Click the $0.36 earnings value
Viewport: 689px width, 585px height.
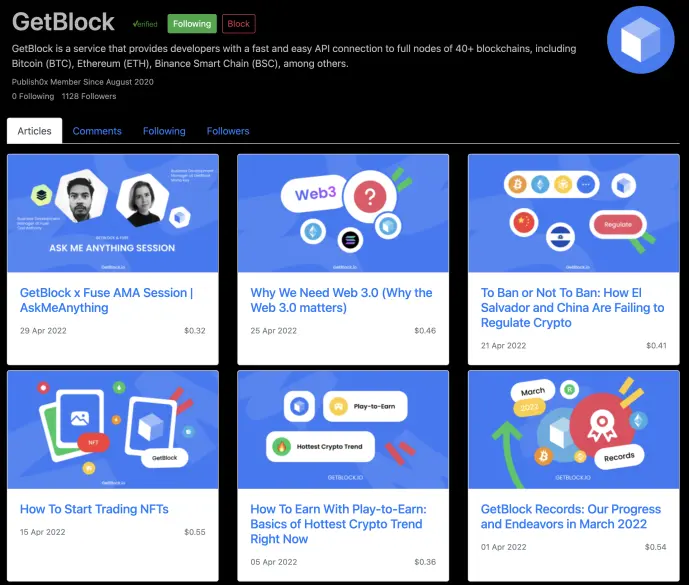425,562
